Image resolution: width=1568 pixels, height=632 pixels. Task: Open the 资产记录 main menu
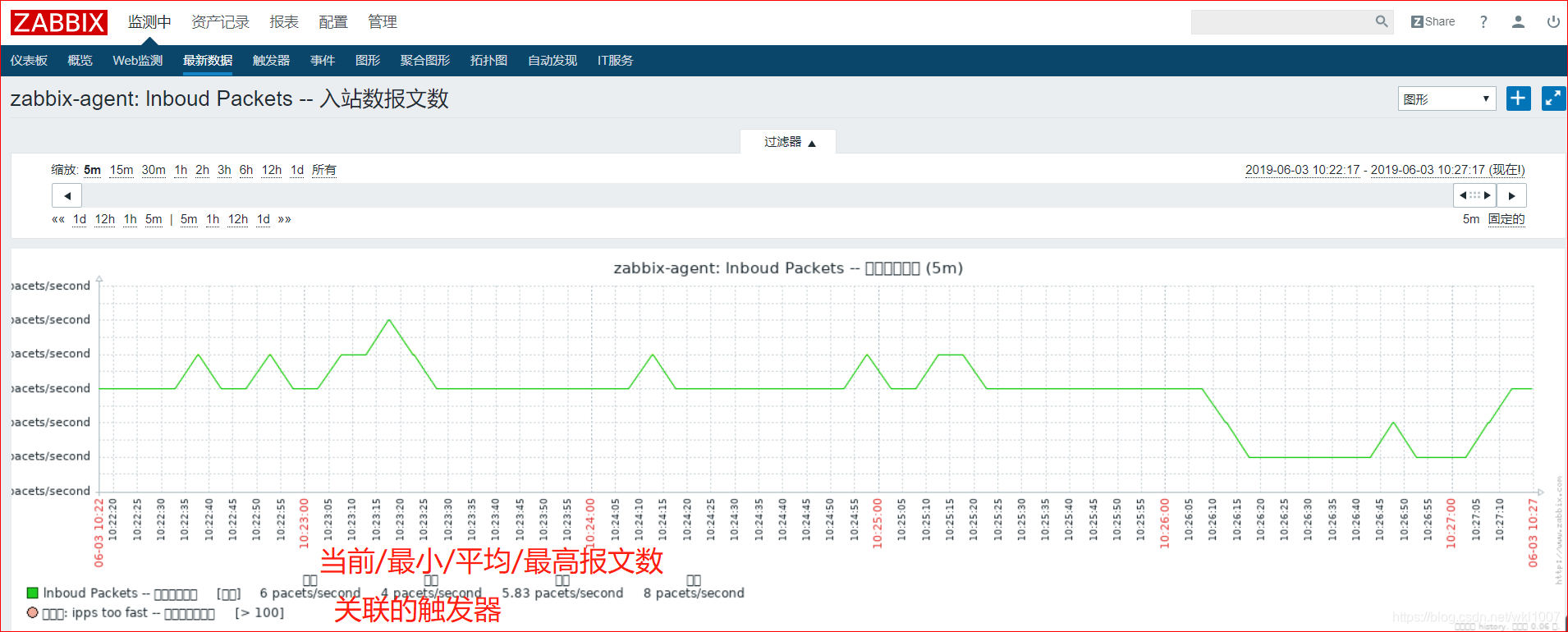pos(220,22)
